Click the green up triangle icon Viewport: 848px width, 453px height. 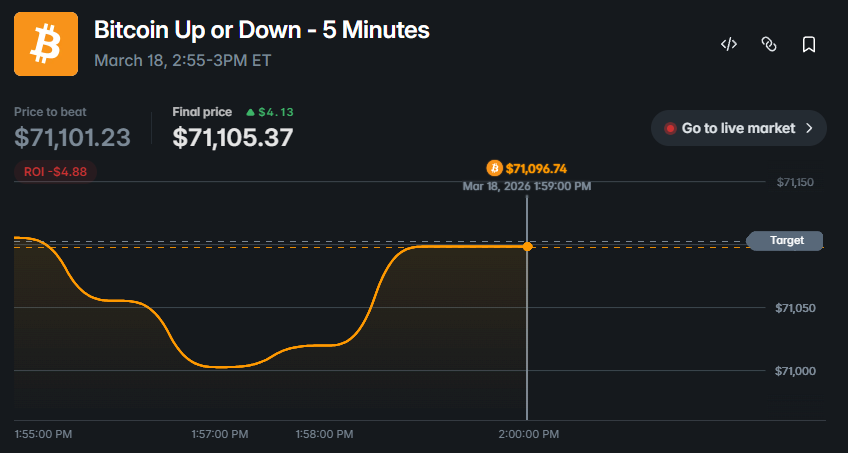tap(250, 112)
